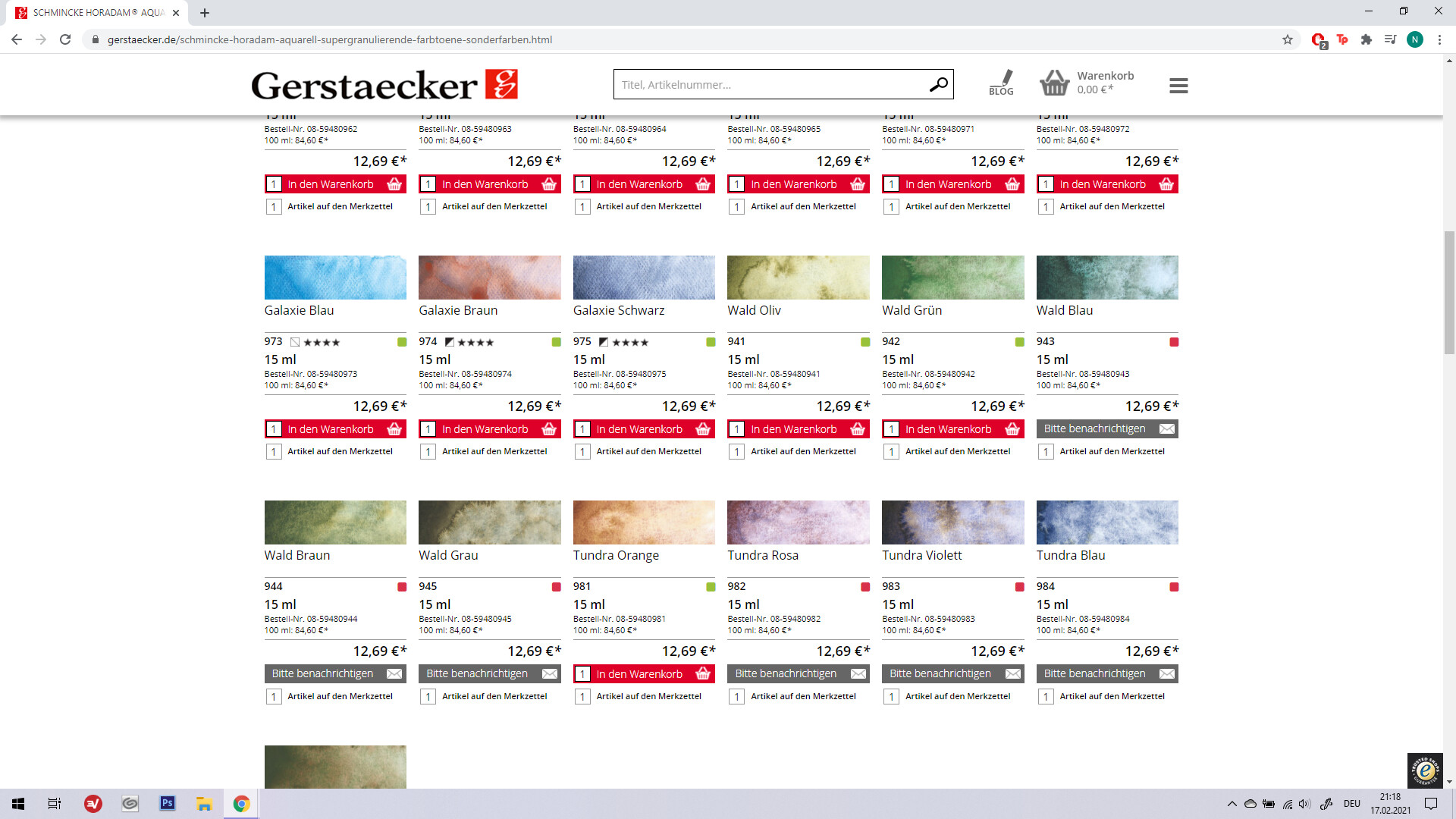This screenshot has width=1456, height=819.
Task: Open Photoshop from the taskbar
Action: 168,803
